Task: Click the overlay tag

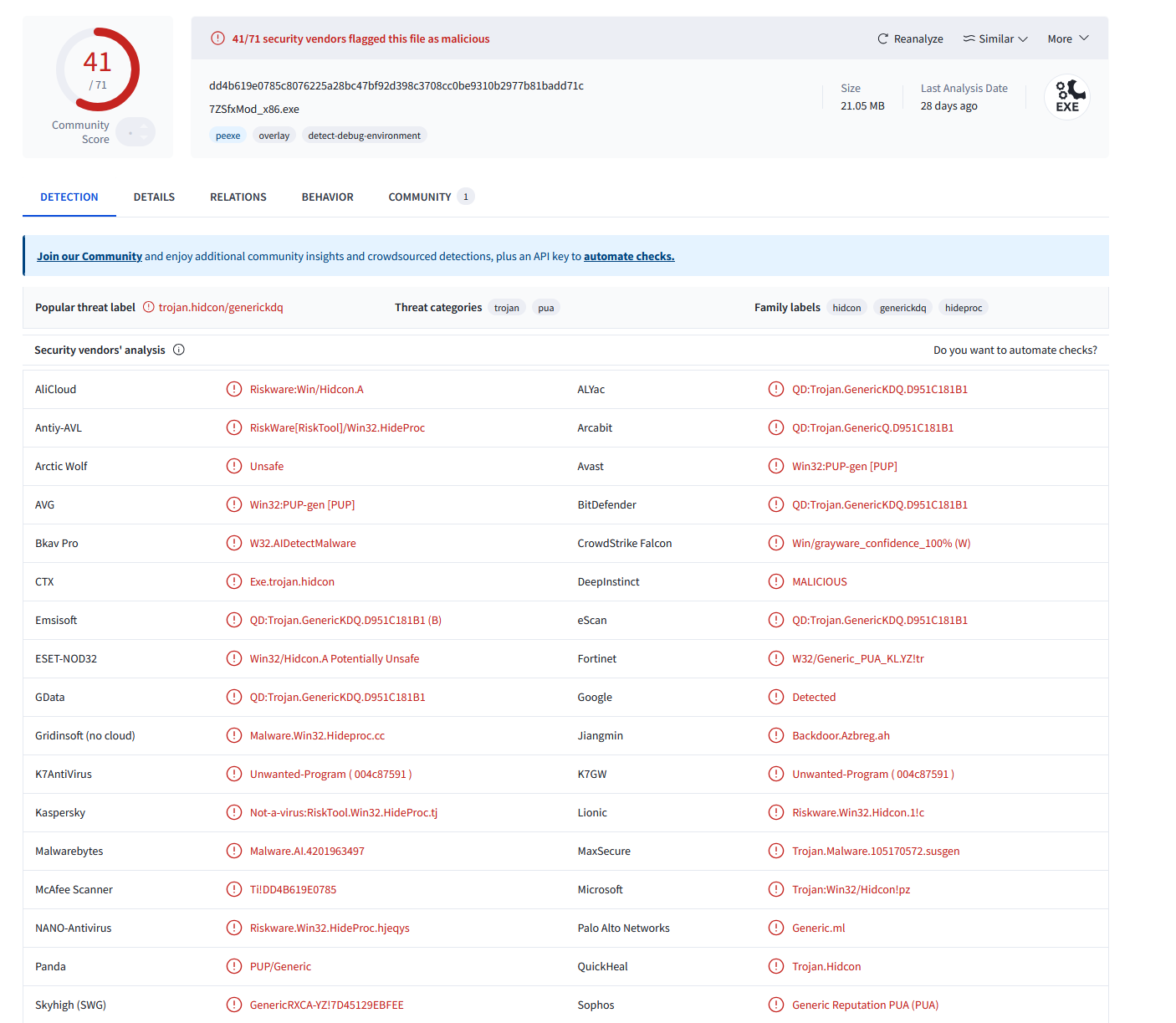Action: (274, 136)
